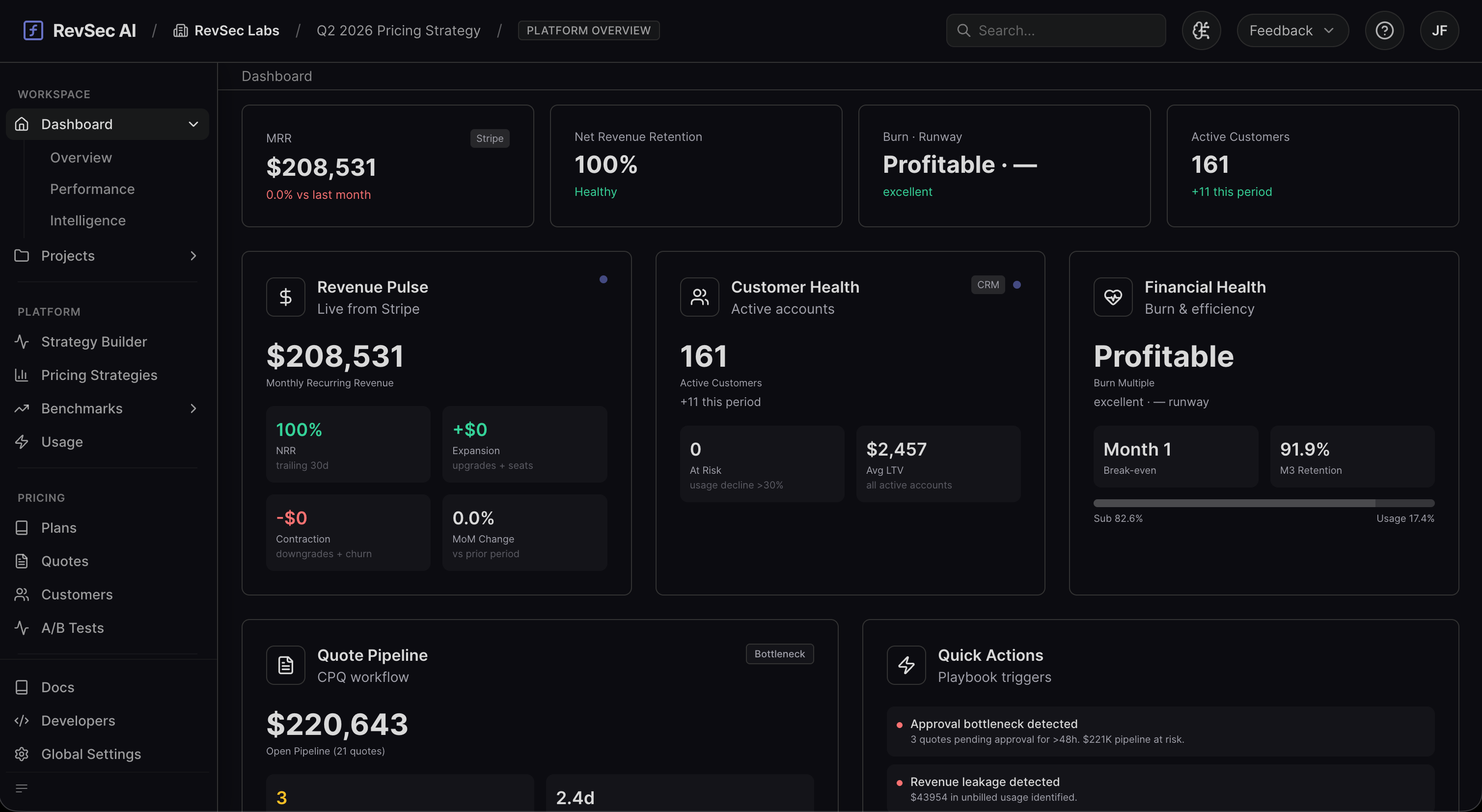Open the Performance sub-item
The image size is (1482, 812).
point(92,189)
